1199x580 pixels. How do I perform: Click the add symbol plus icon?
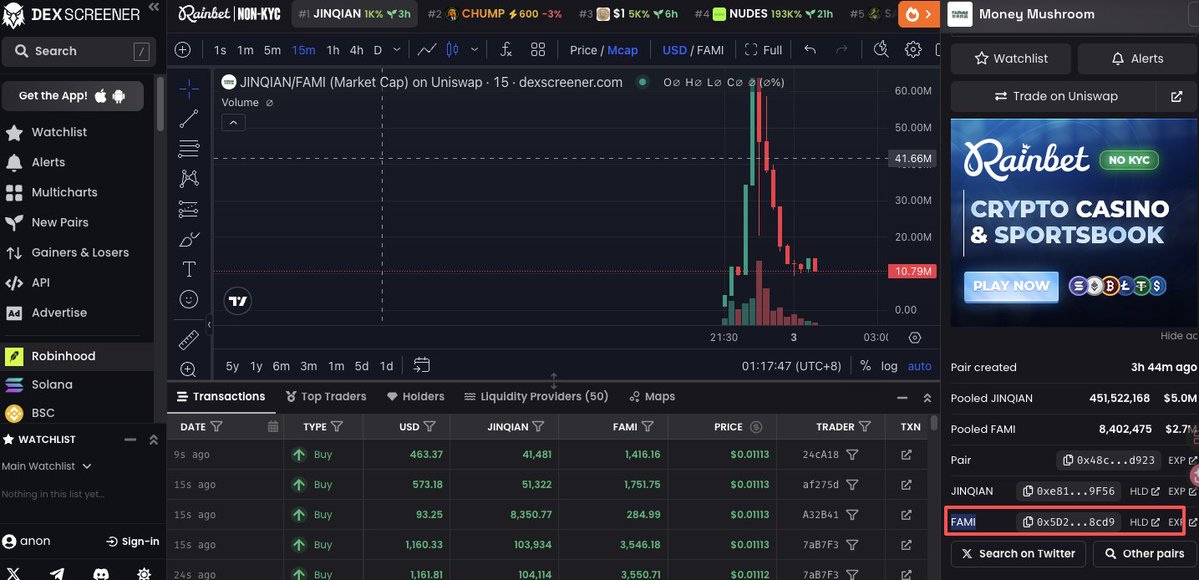182,50
